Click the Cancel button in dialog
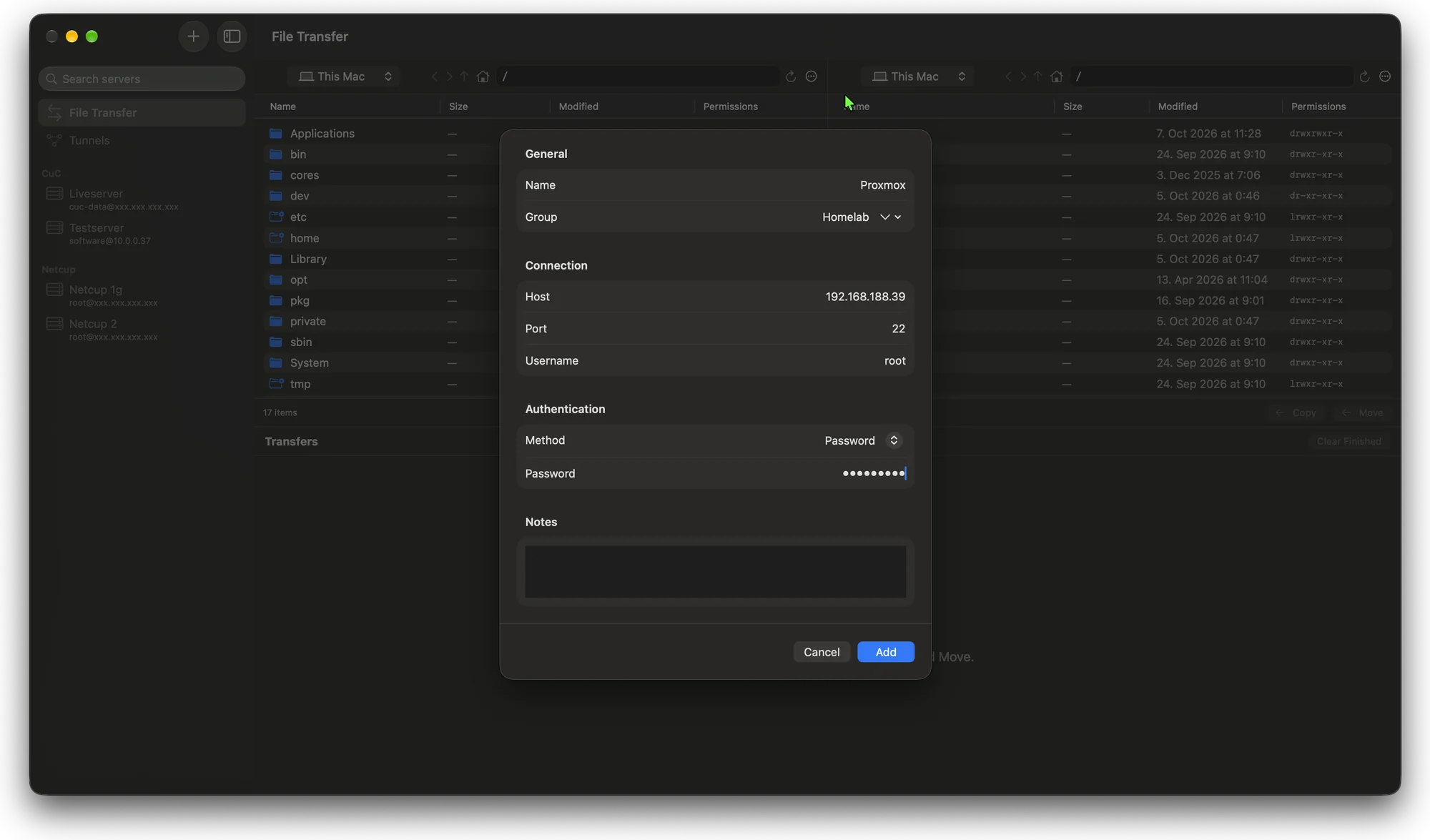 pos(822,652)
